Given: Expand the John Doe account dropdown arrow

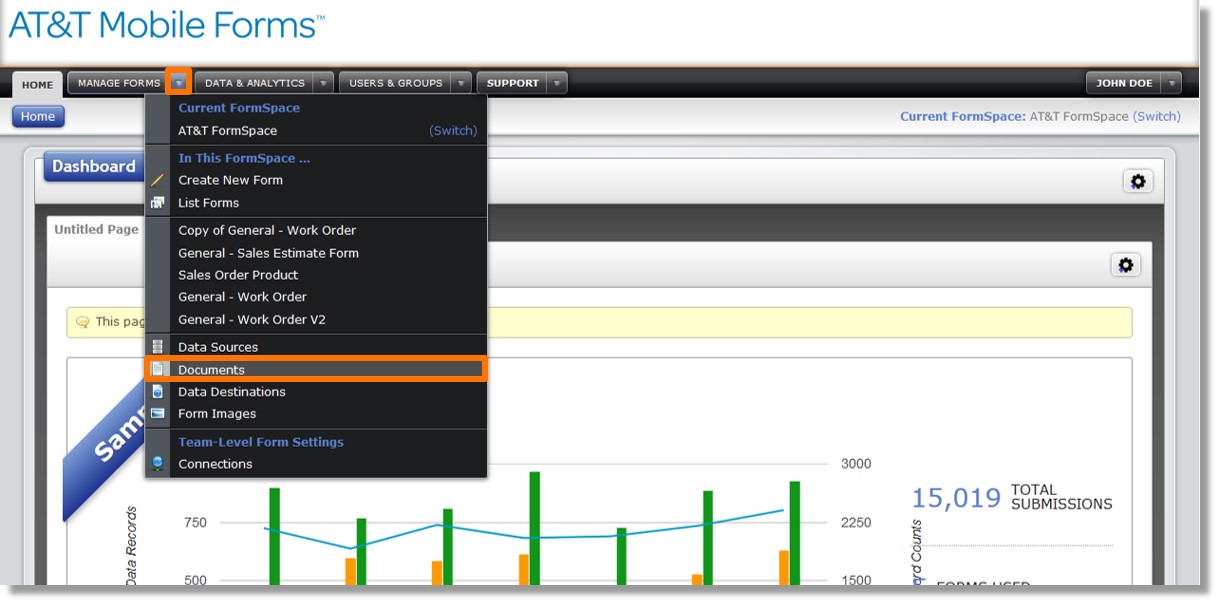Looking at the screenshot, I should 1172,83.
